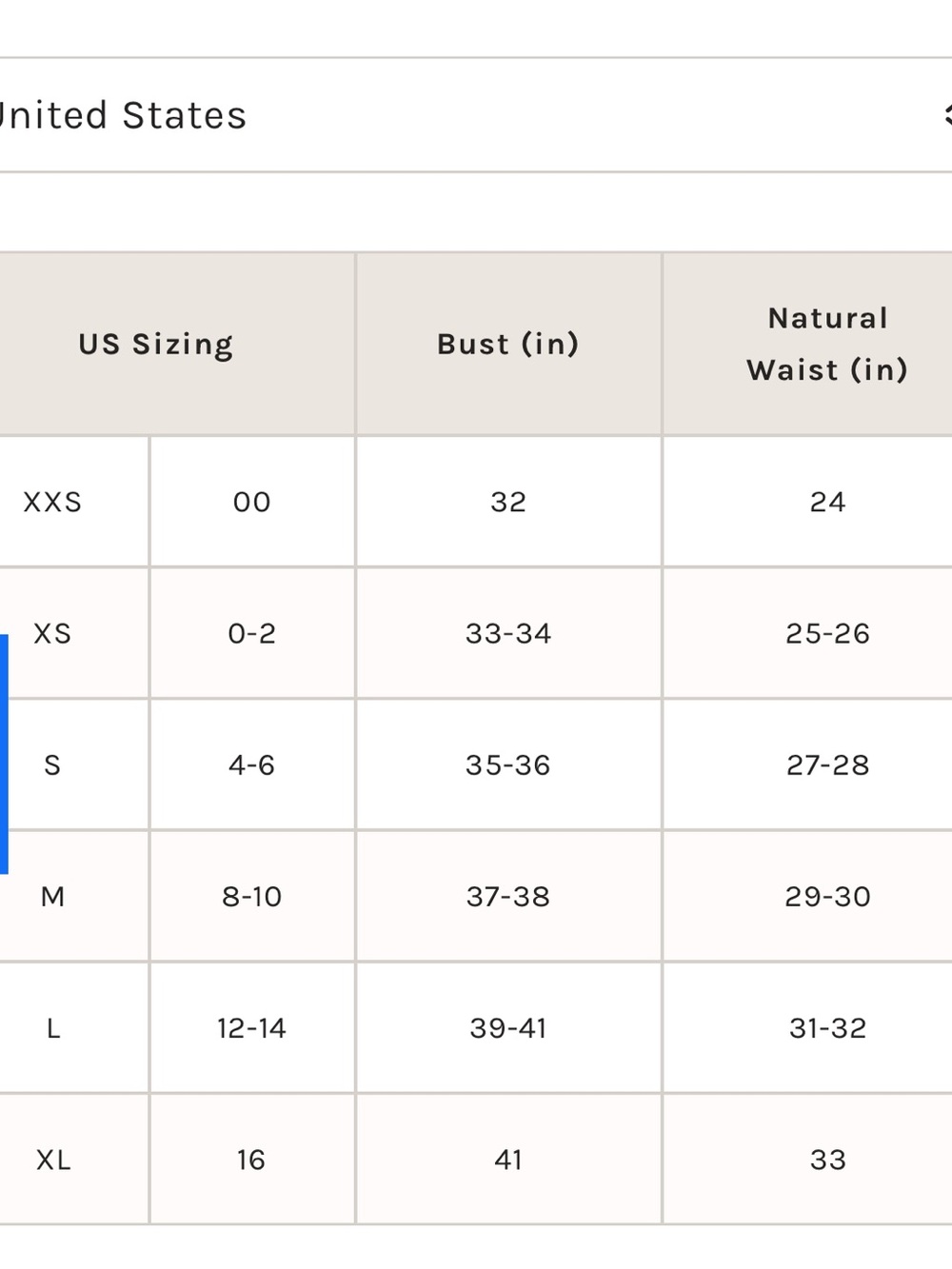952x1269 pixels.
Task: Select the 12-14 US size cell
Action: click(252, 1027)
